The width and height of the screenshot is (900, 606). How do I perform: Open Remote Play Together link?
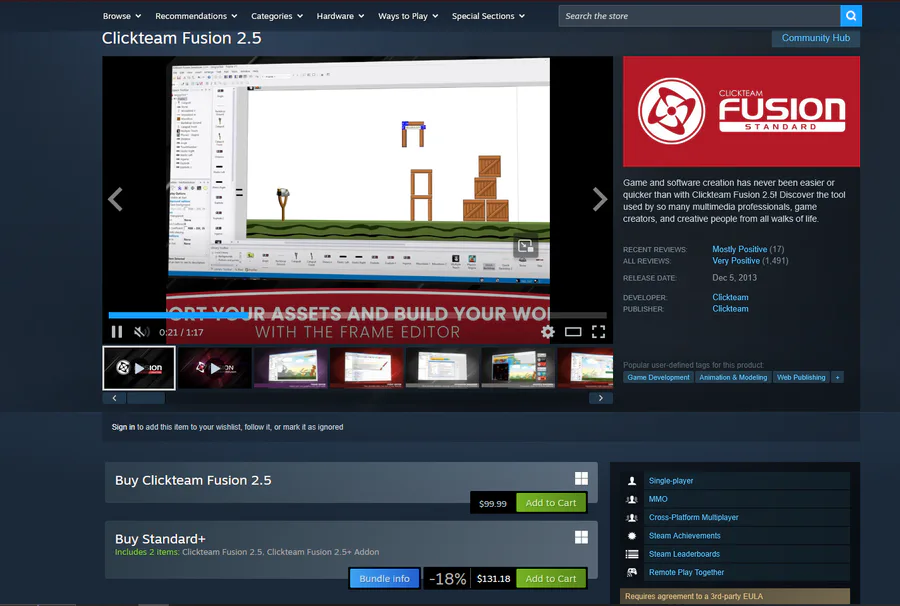686,573
